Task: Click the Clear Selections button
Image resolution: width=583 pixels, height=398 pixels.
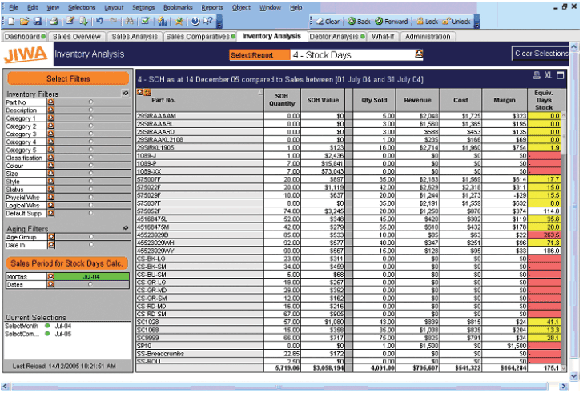Action: [540, 54]
